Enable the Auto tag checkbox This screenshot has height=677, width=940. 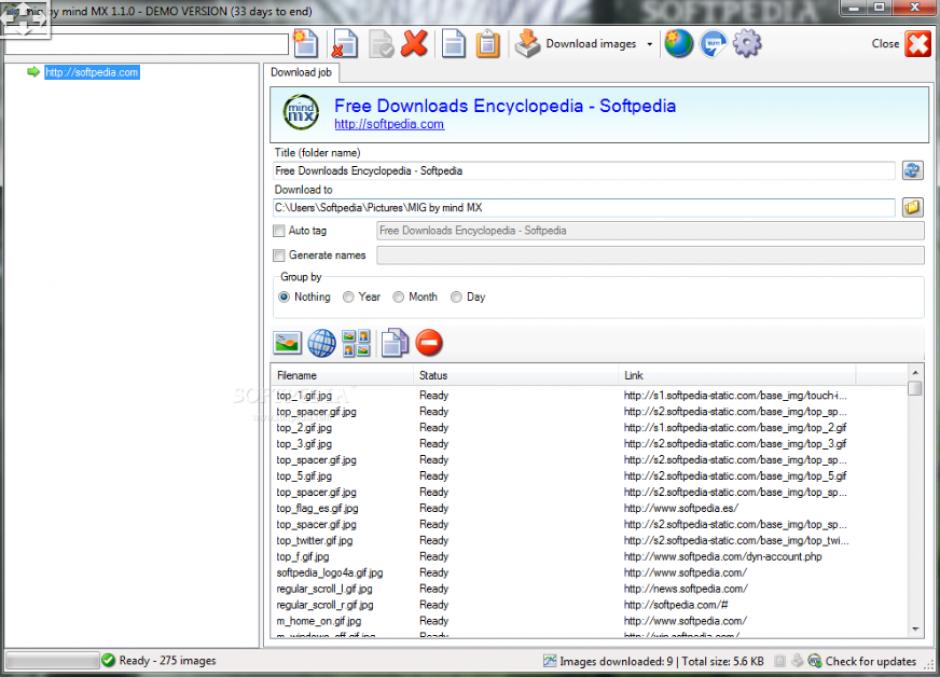tap(279, 230)
